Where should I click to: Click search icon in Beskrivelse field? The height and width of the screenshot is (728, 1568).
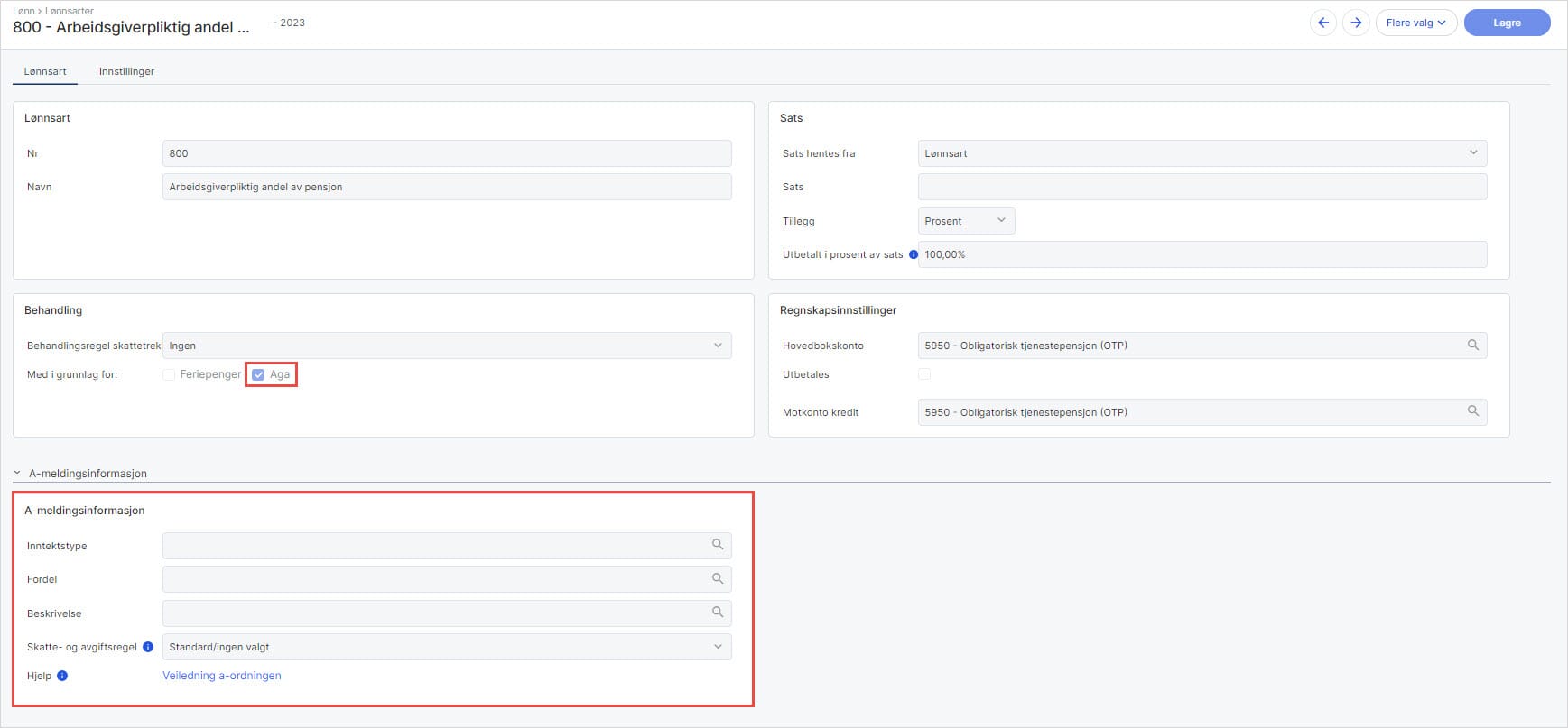[718, 613]
